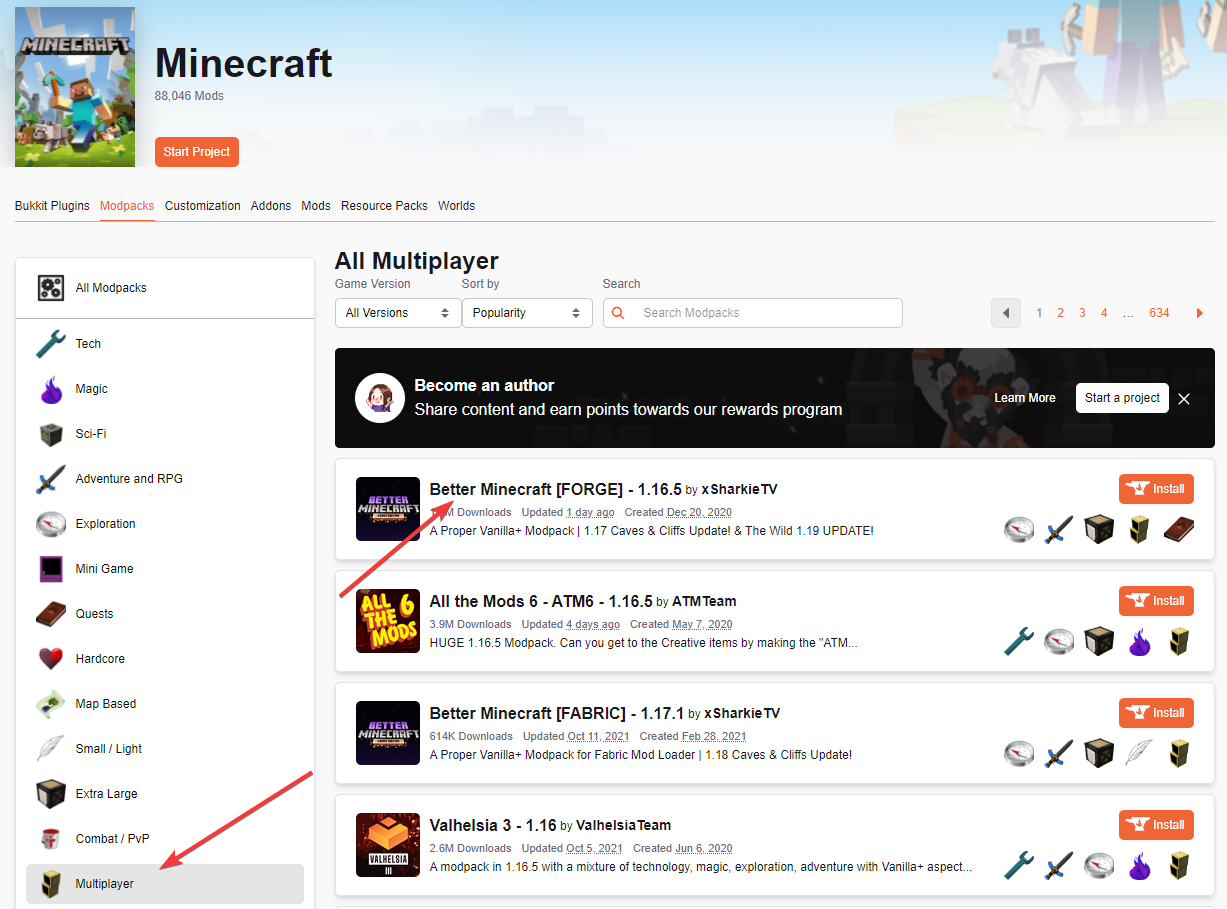Click the Small / Light feather icon
Screen dimensions: 1227x909
pos(51,749)
